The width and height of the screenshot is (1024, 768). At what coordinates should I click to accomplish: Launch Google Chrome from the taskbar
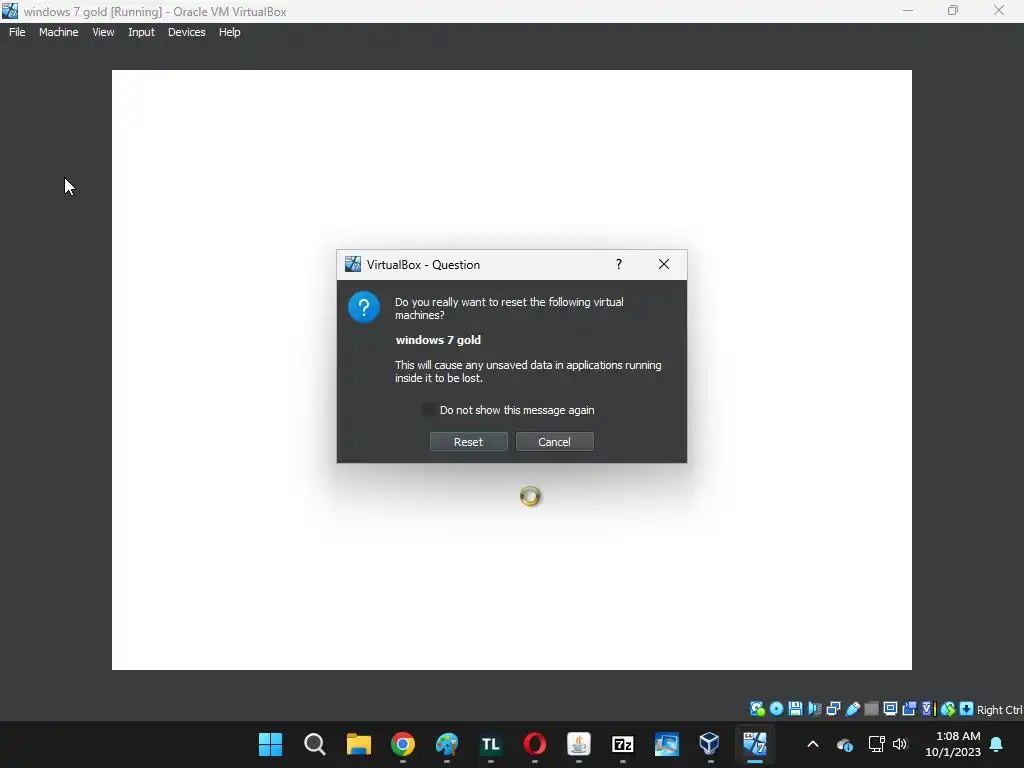(x=403, y=744)
